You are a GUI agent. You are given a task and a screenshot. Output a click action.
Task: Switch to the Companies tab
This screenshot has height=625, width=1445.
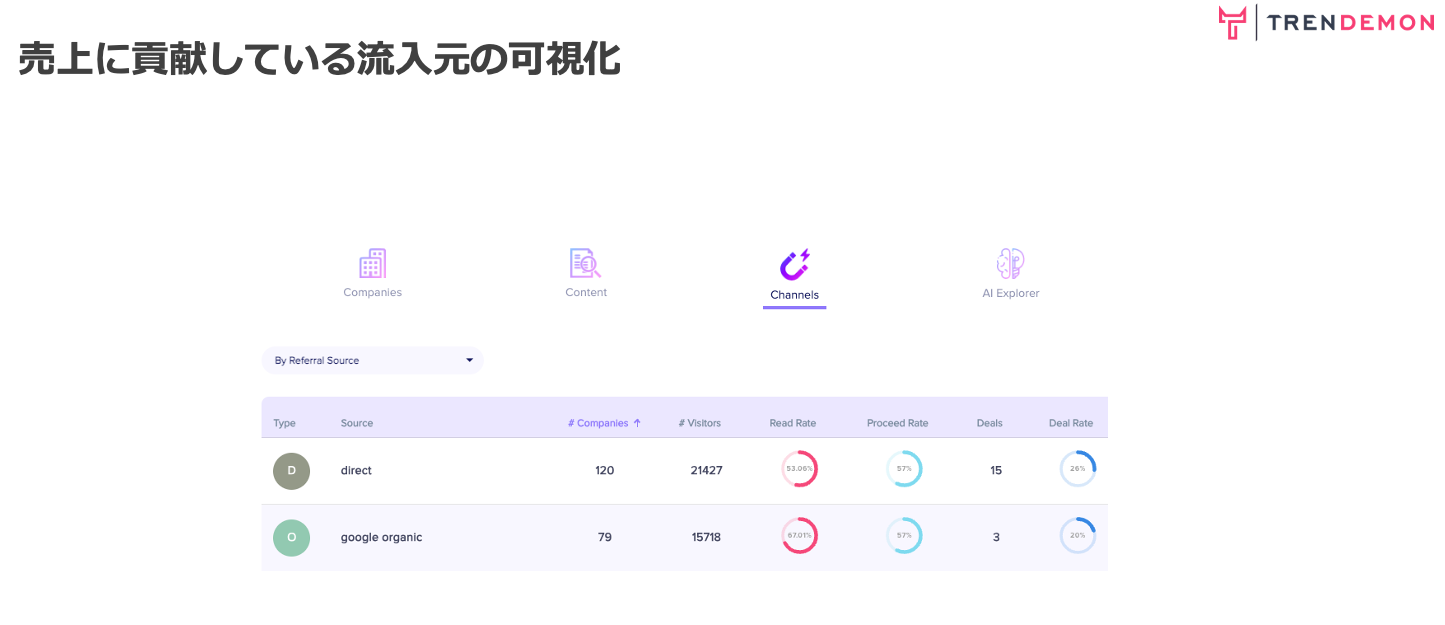pos(372,292)
